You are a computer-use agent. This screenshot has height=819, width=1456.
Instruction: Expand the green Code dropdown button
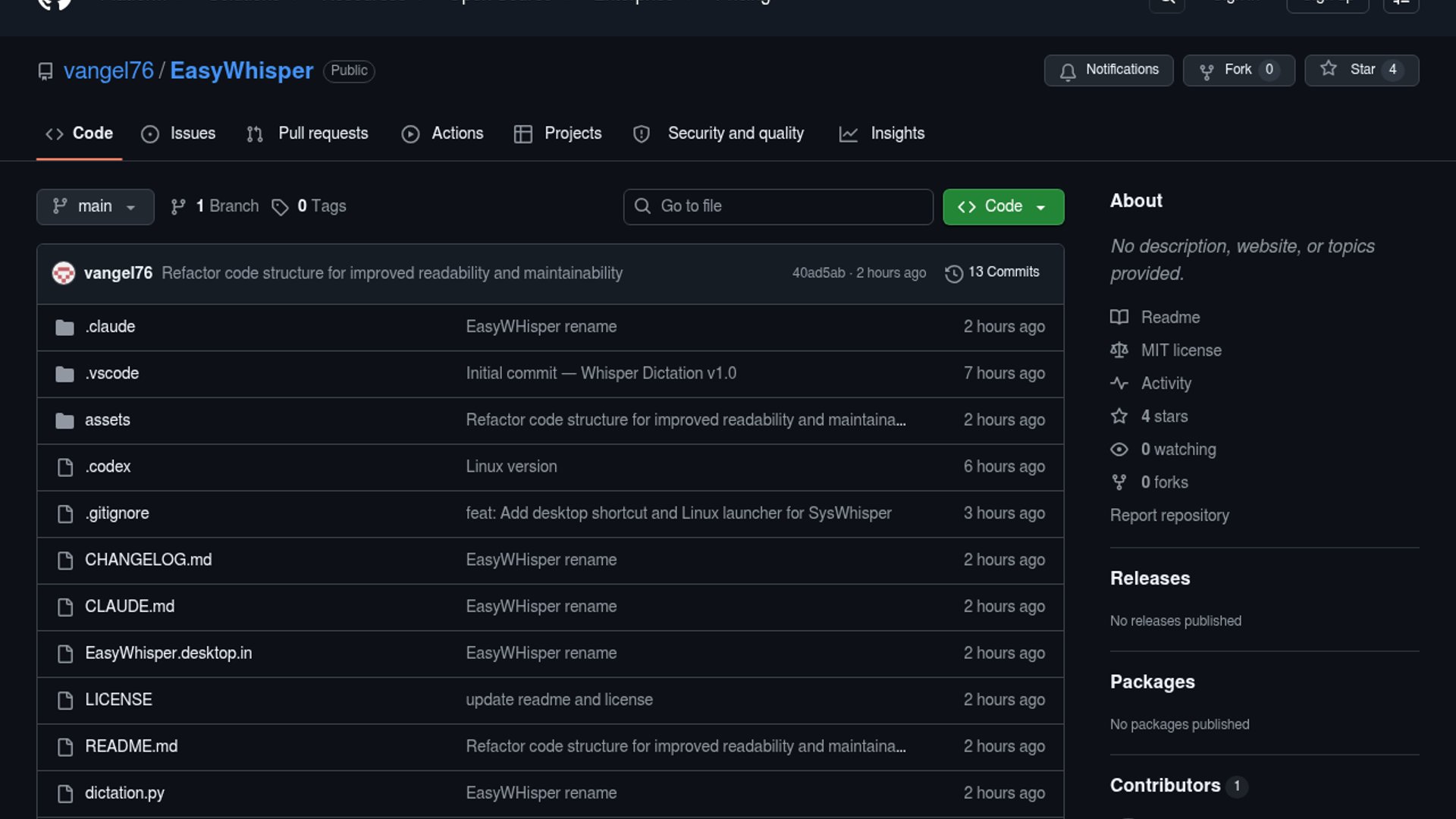1003,206
